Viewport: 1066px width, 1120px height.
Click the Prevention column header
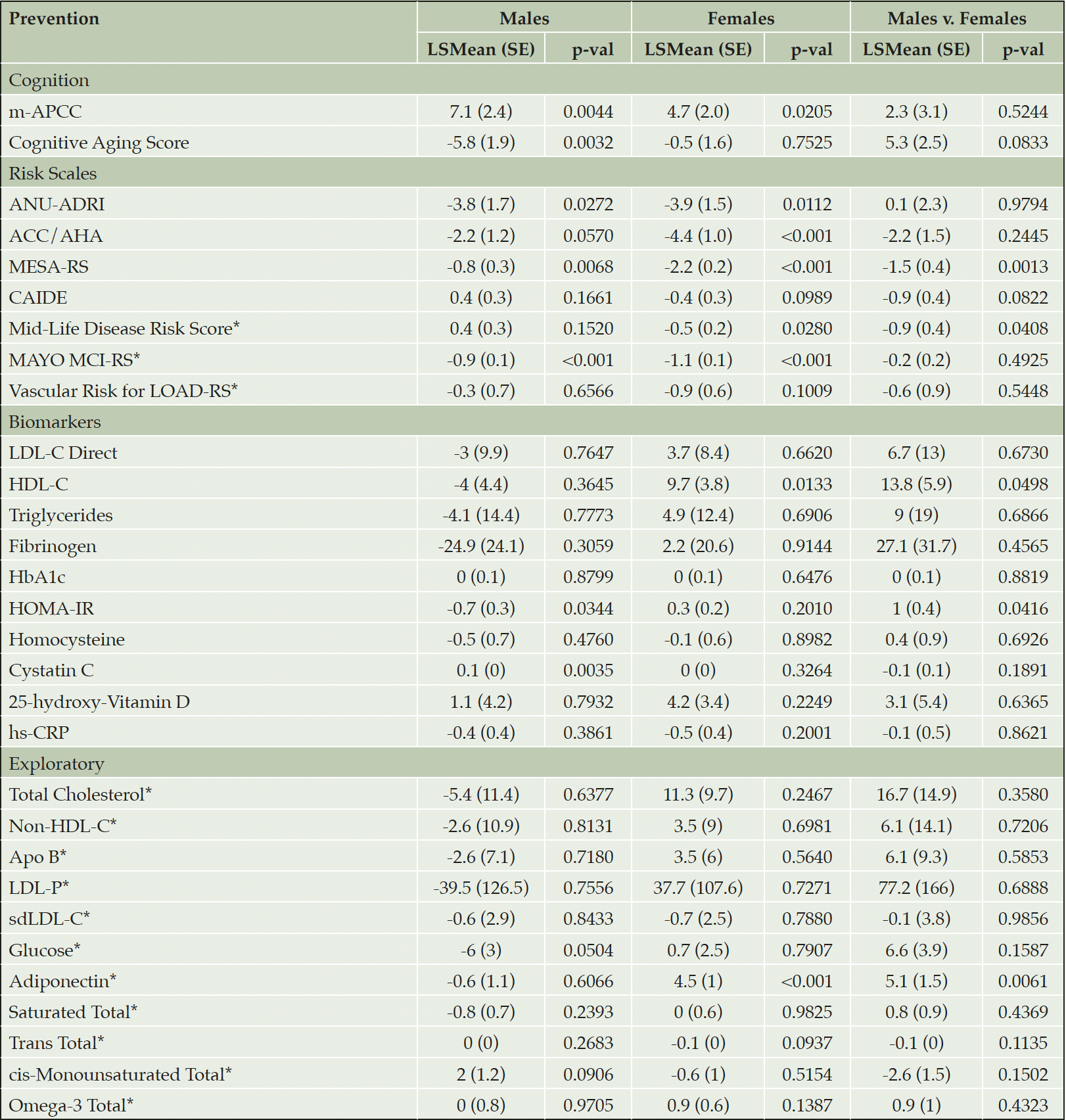54,18
